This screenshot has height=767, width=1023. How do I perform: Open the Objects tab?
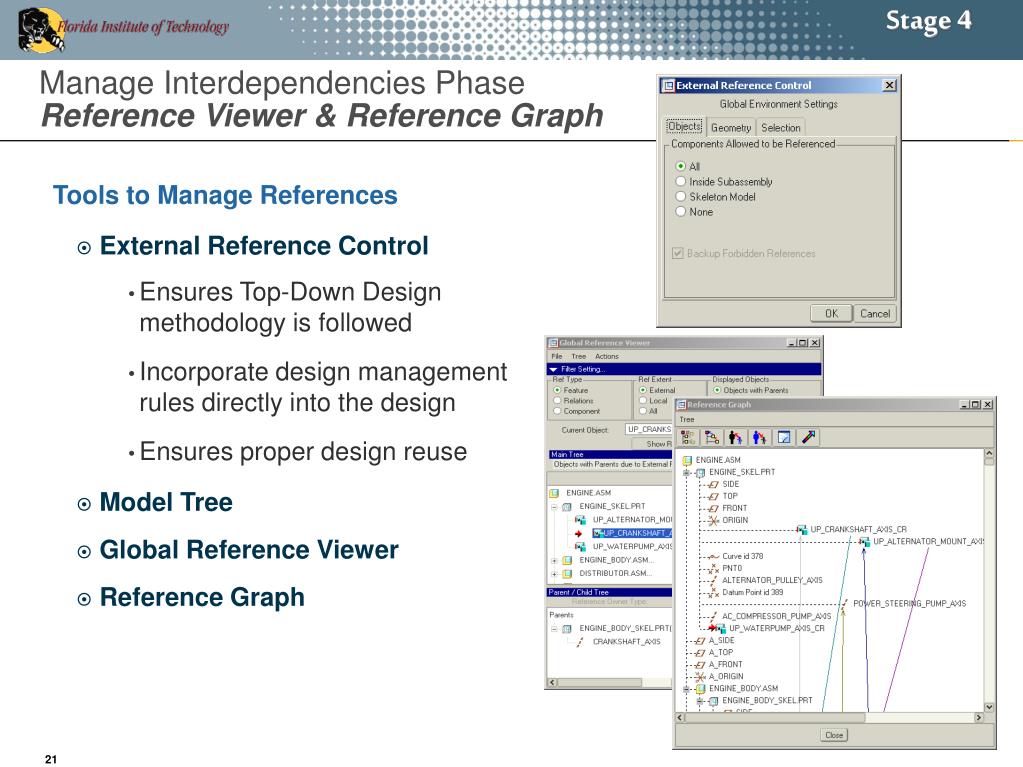pos(684,127)
